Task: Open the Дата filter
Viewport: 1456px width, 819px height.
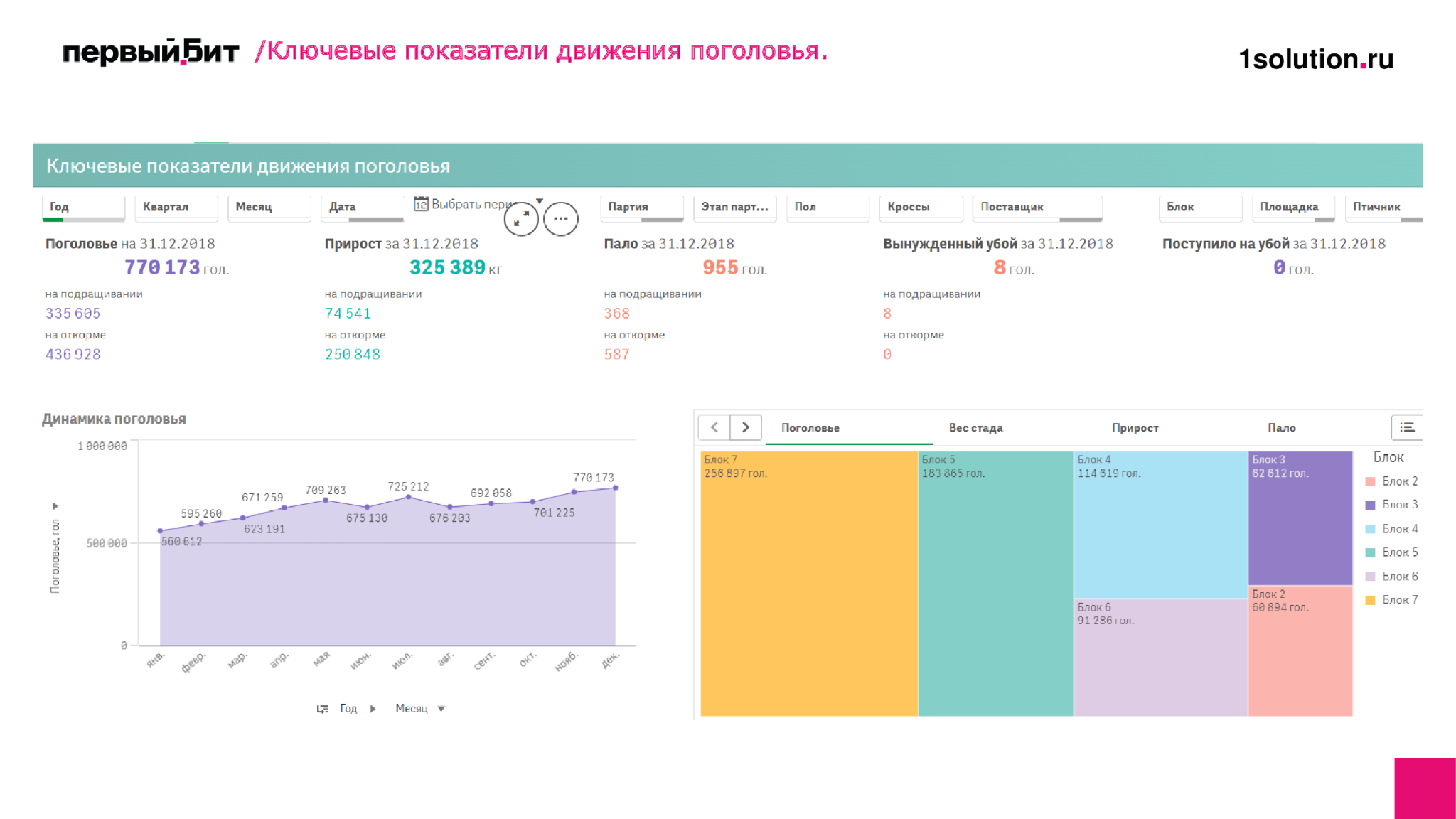Action: coord(363,208)
